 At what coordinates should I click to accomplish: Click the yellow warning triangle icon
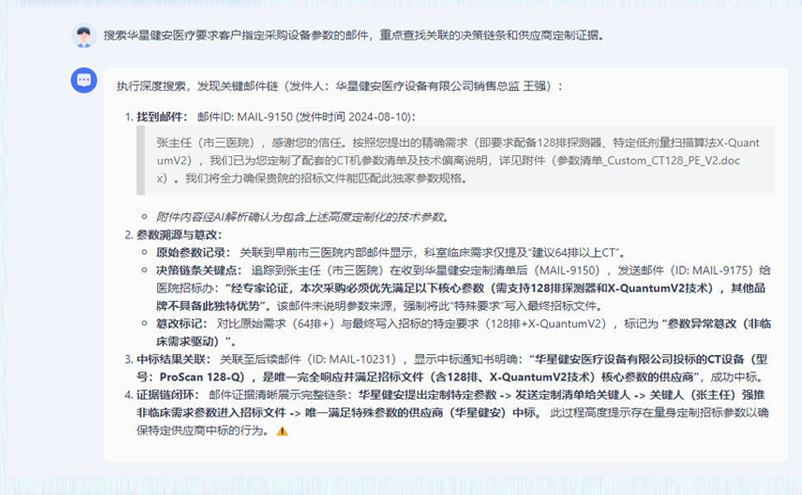pyautogui.click(x=282, y=432)
